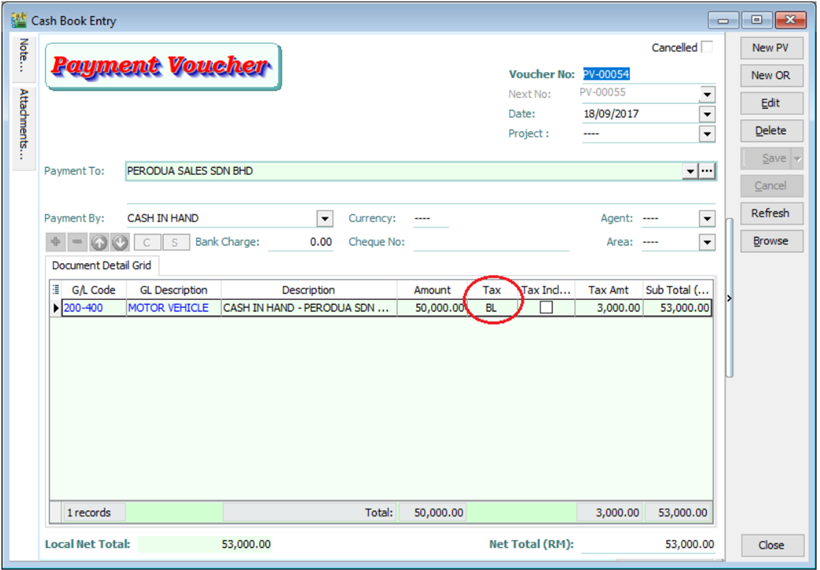
Task: Toggle the Tax Inclusive checkbox in the row
Action: point(546,308)
